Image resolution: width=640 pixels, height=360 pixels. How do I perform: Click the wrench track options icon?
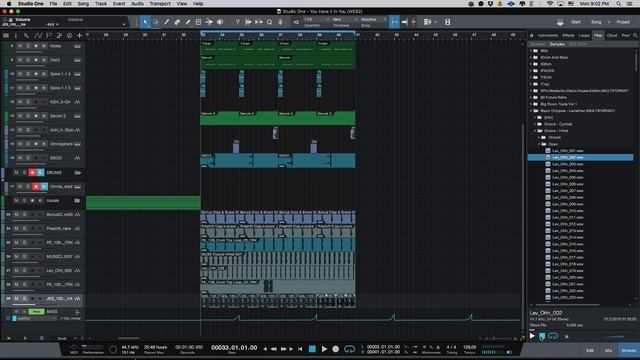[x=27, y=36]
